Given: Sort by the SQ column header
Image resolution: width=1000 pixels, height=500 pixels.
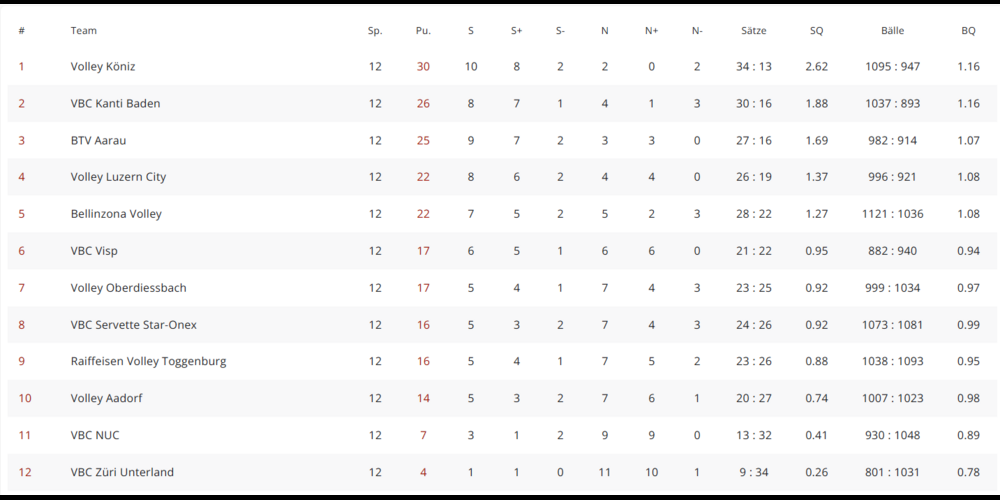Looking at the screenshot, I should [x=816, y=31].
